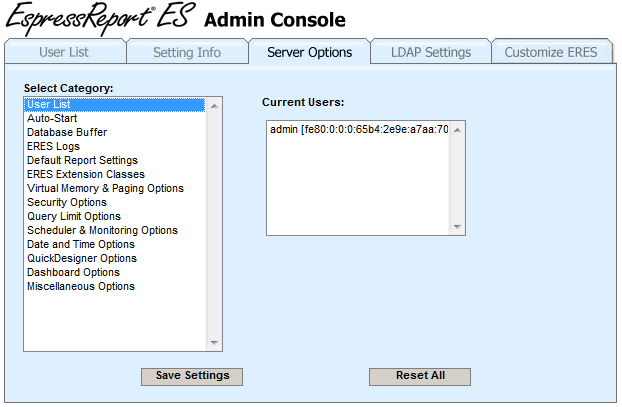Select Date and Time Options category
622x407 pixels.
point(115,244)
